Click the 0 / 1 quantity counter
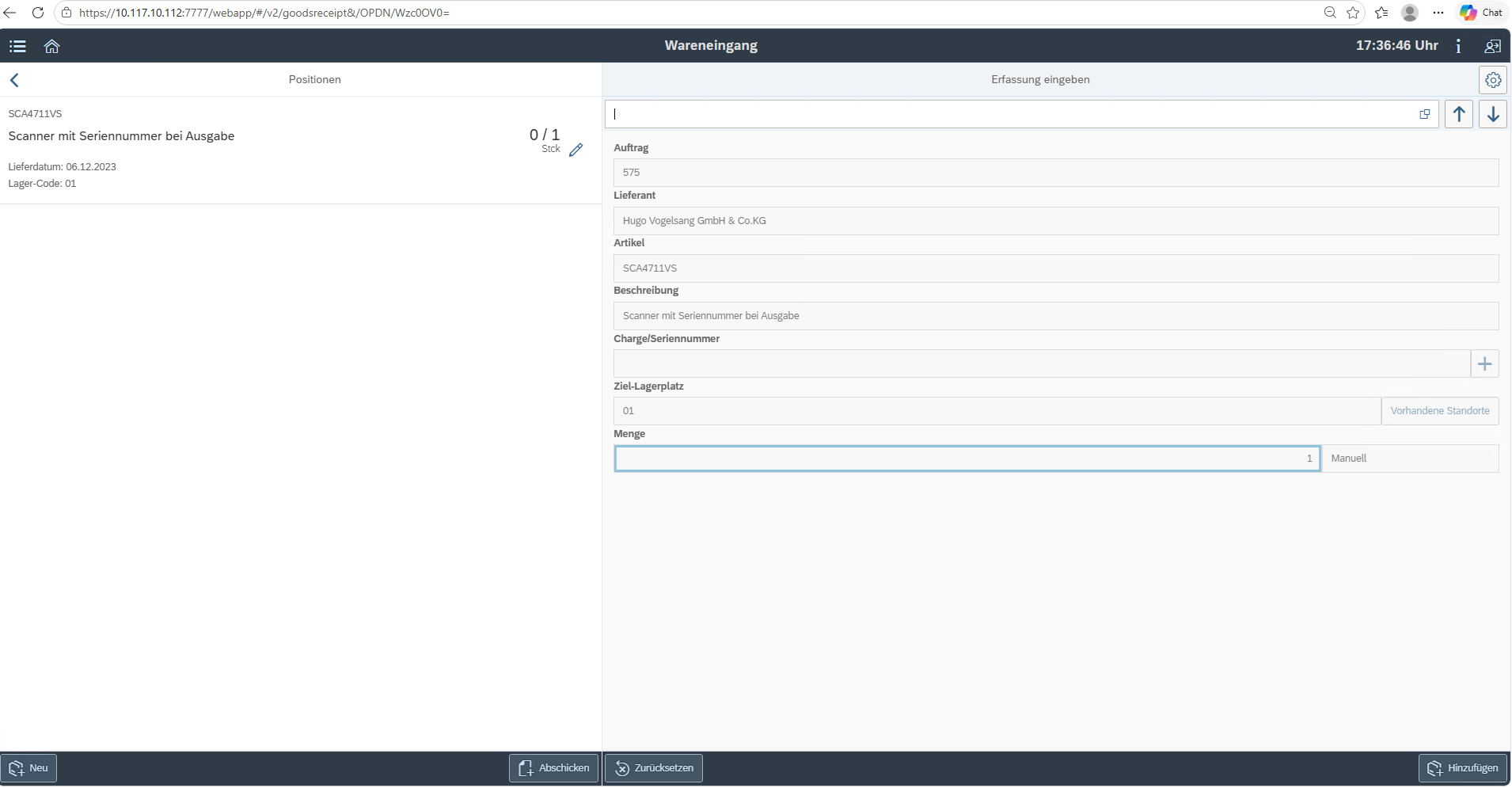This screenshot has height=788, width=1512. (x=545, y=135)
